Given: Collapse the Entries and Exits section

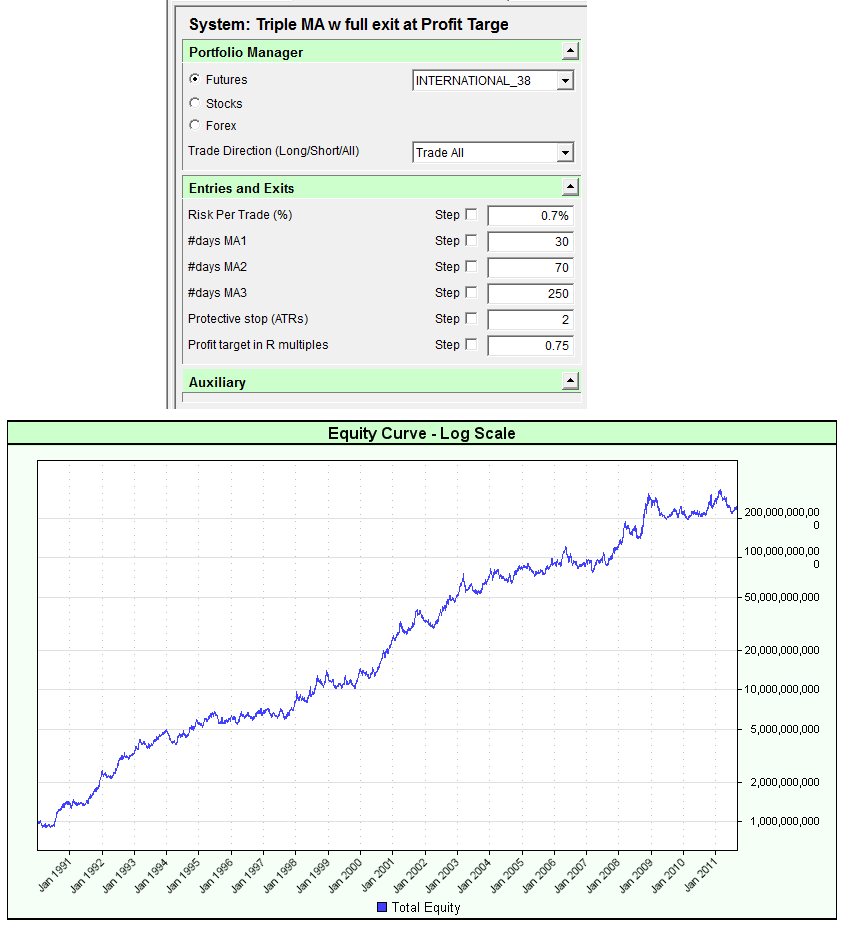Looking at the screenshot, I should pyautogui.click(x=570, y=188).
